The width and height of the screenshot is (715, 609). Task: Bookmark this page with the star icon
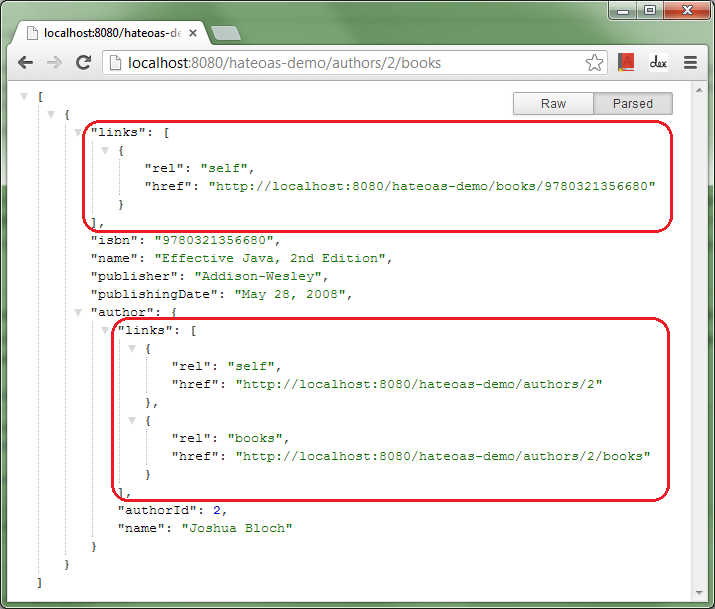tap(594, 63)
